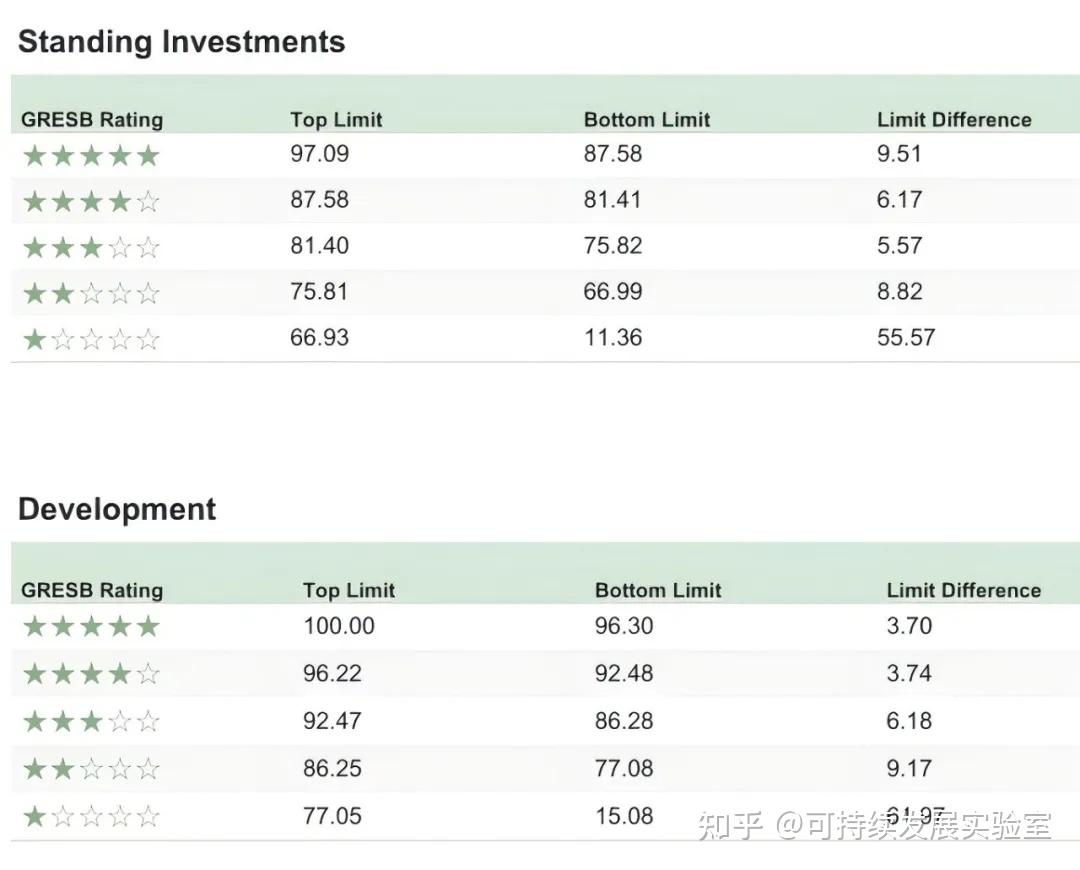The image size is (1080, 870).
Task: Select the 97.09 top limit cell
Action: [320, 154]
